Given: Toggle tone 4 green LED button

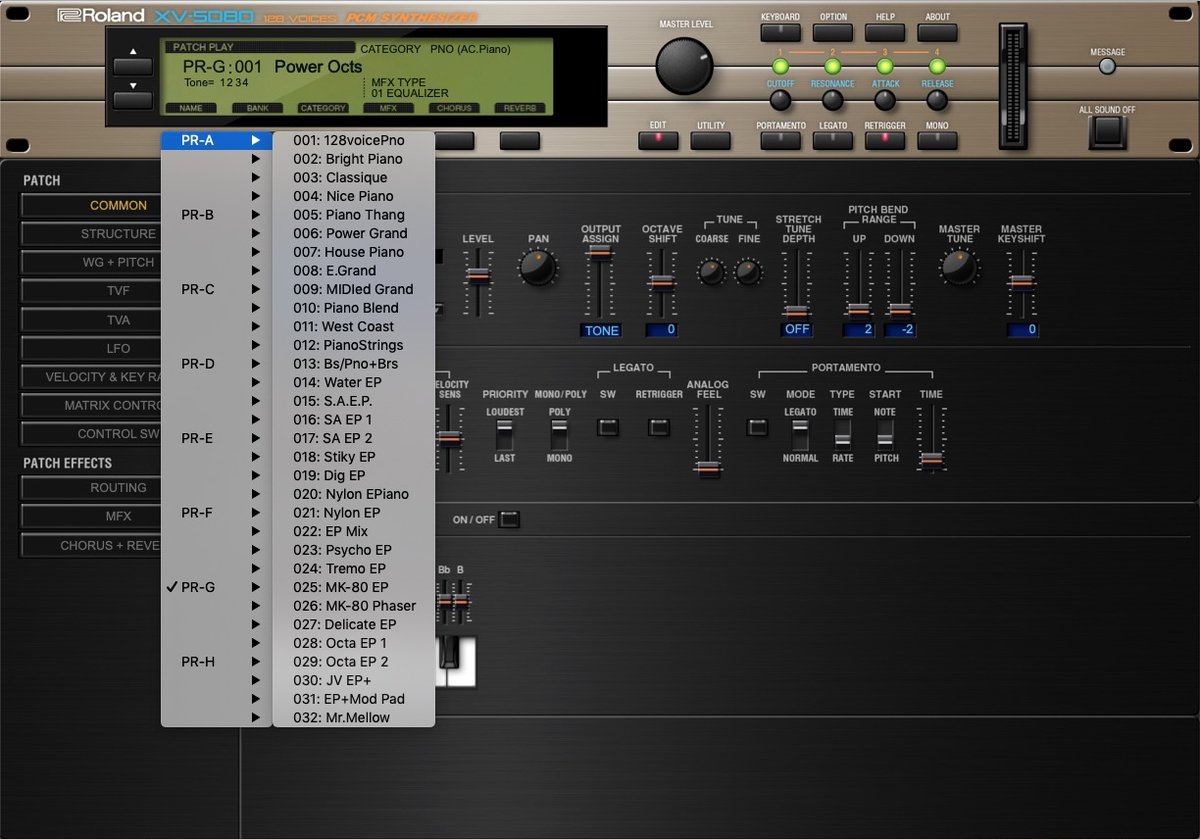Looking at the screenshot, I should tap(937, 65).
